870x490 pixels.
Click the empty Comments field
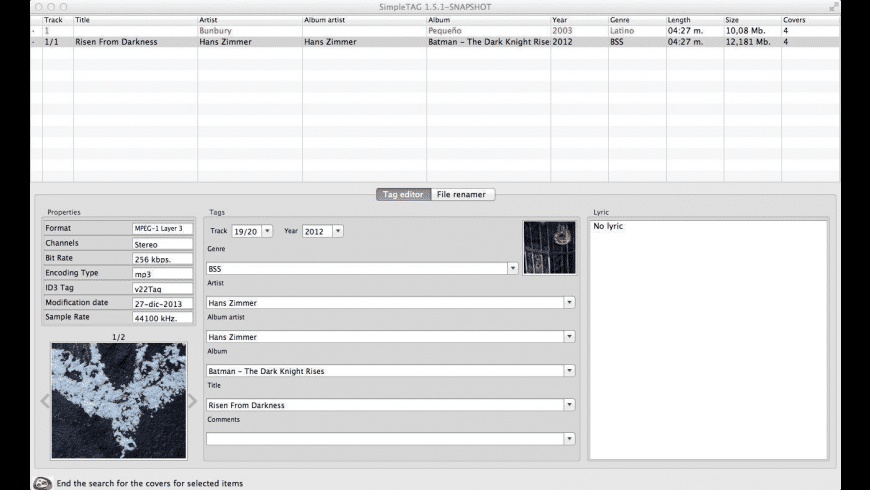pos(385,438)
